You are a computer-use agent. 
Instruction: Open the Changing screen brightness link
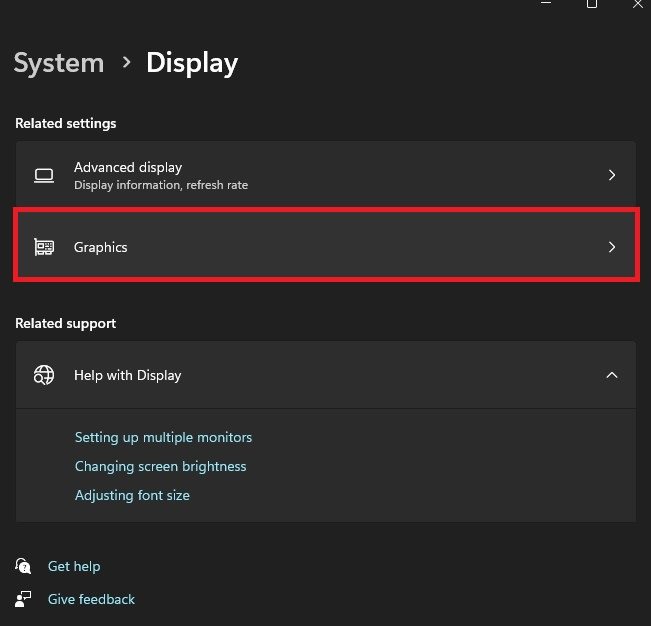[160, 466]
